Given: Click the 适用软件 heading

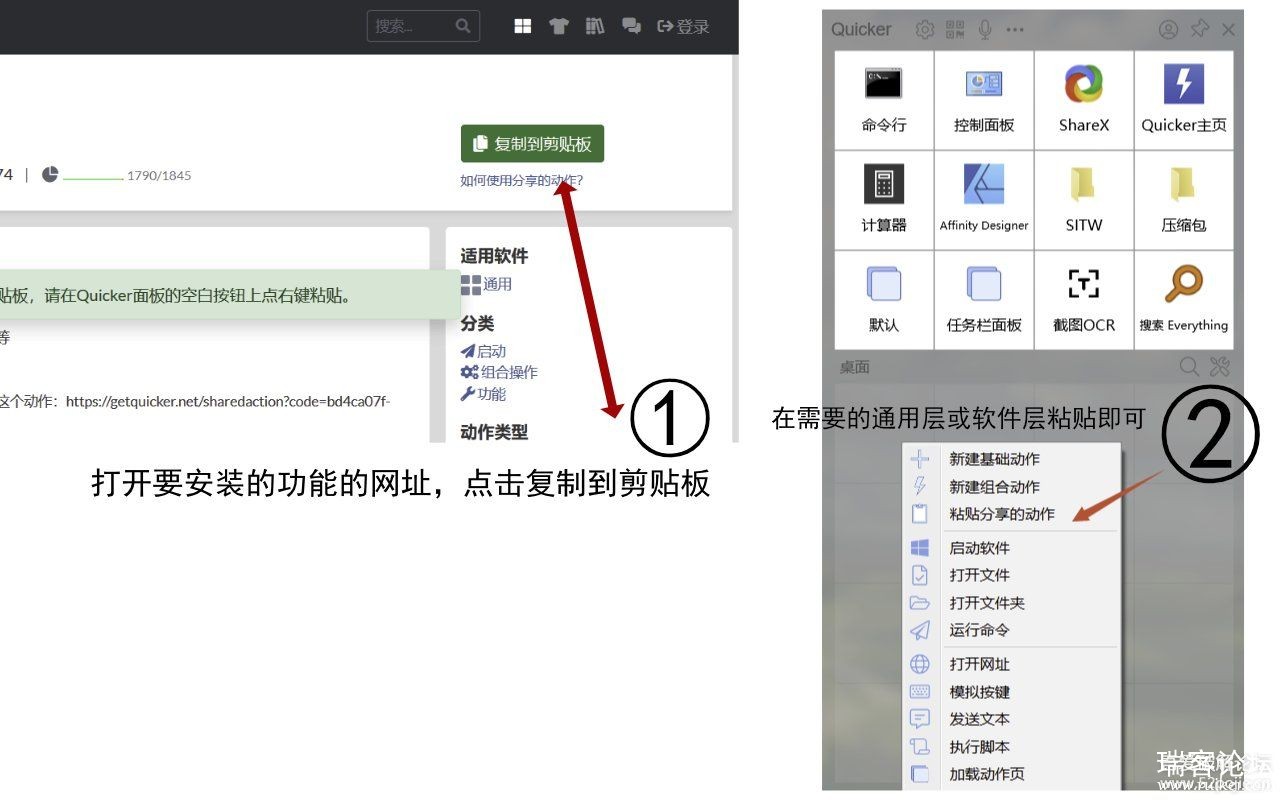Looking at the screenshot, I should point(494,256).
